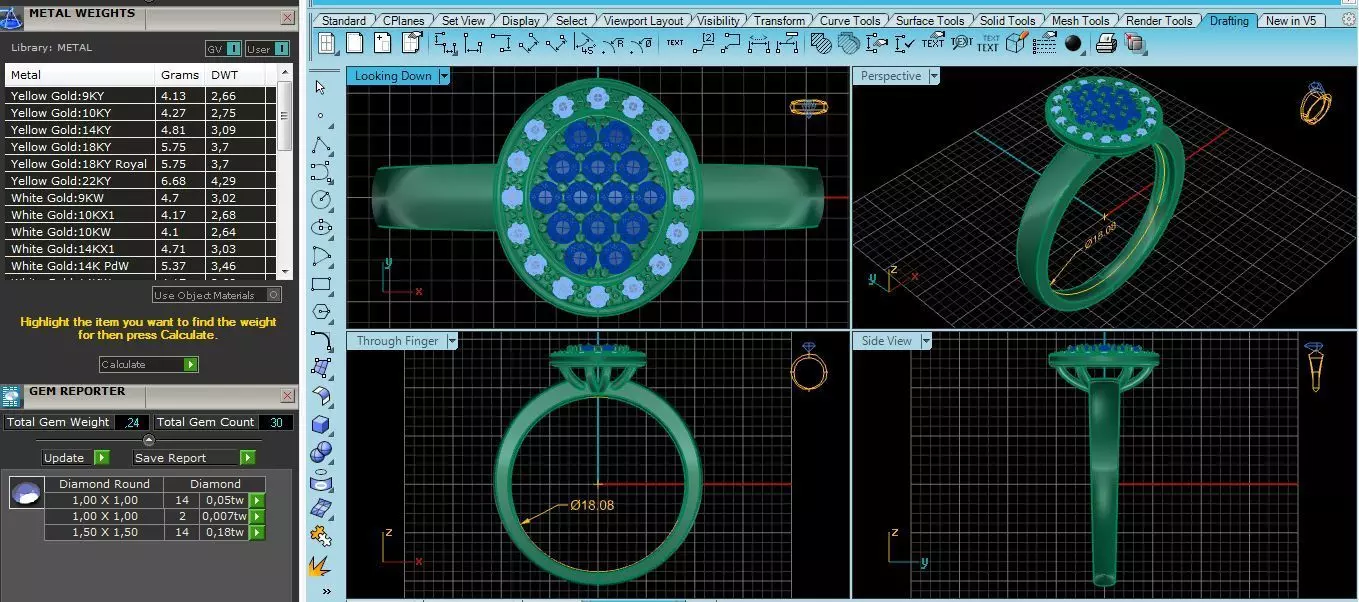Image resolution: width=1359 pixels, height=602 pixels.
Task: Click the Gem Reporter panel icon
Action: 13,397
